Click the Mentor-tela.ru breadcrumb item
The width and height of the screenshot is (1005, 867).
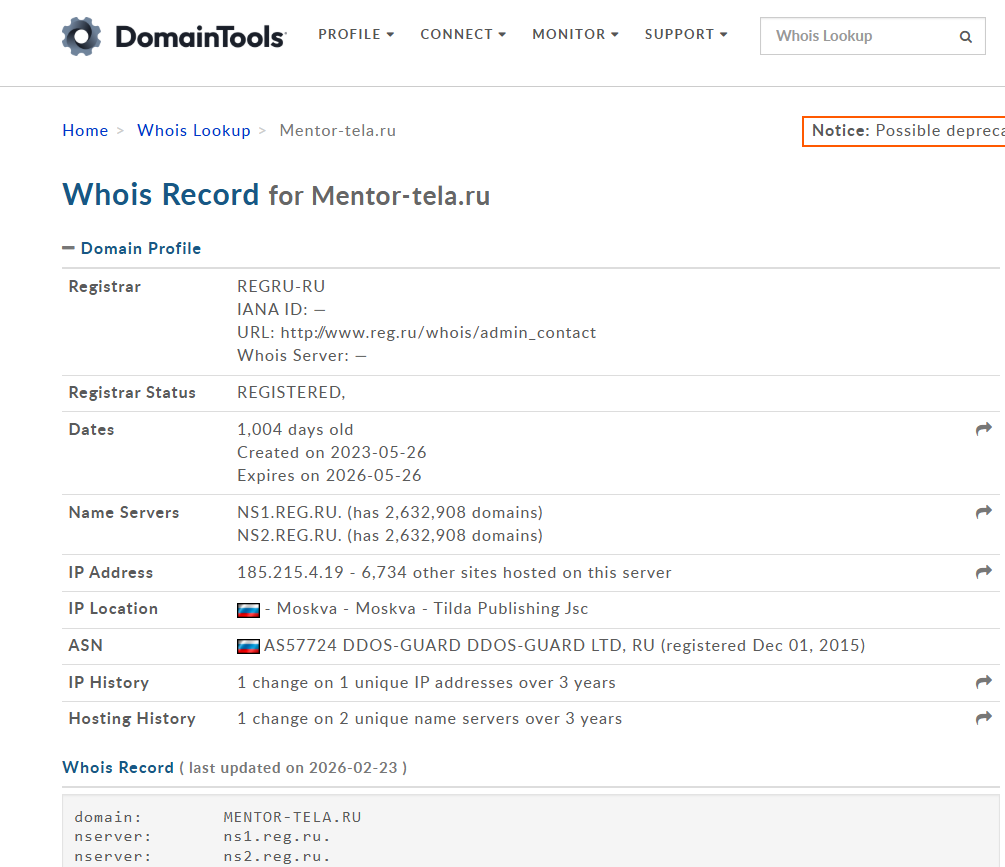[338, 131]
